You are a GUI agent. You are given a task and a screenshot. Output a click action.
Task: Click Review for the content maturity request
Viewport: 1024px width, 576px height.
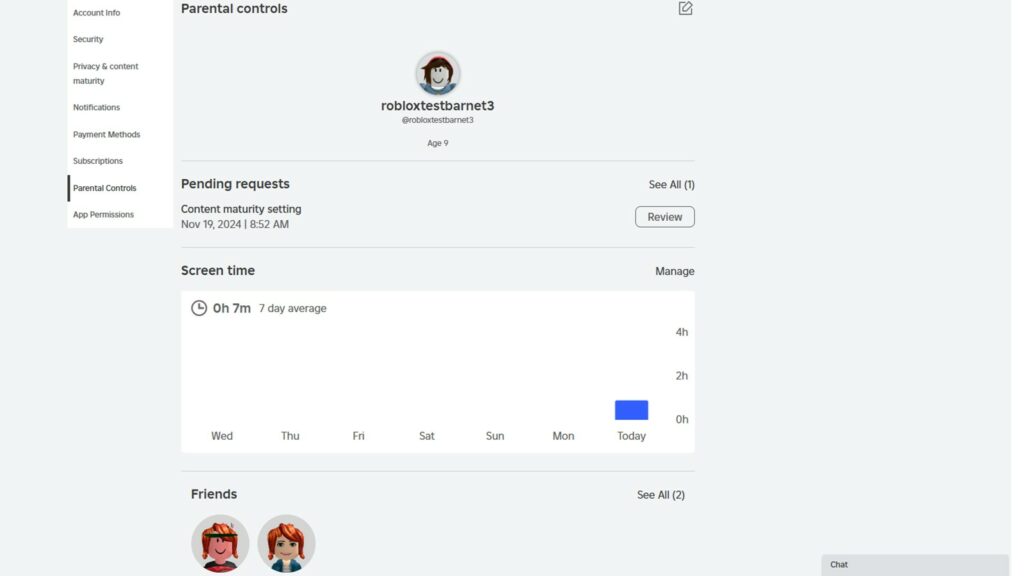click(665, 217)
